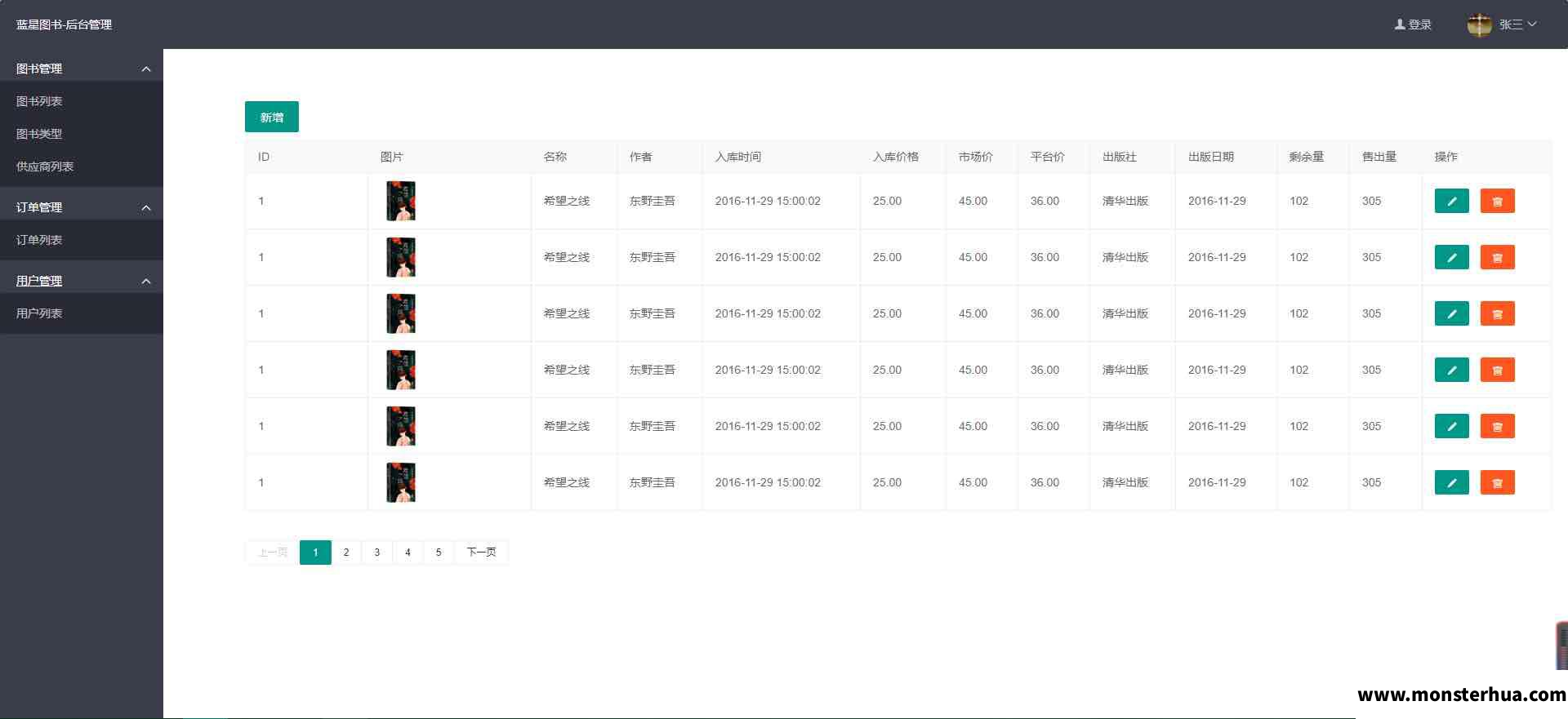1568x719 pixels.
Task: Open edit for the fifth table row
Action: (1451, 426)
